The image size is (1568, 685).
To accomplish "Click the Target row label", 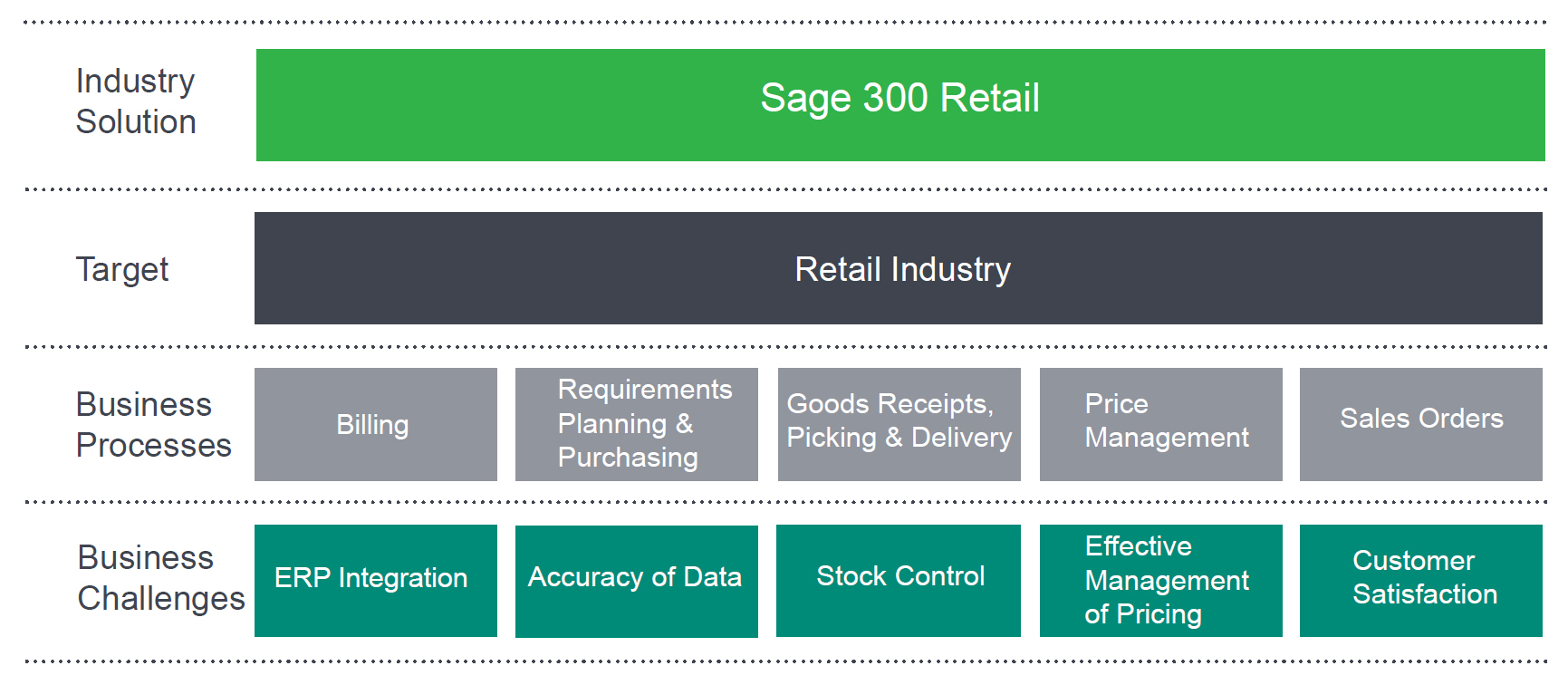I will click(122, 270).
